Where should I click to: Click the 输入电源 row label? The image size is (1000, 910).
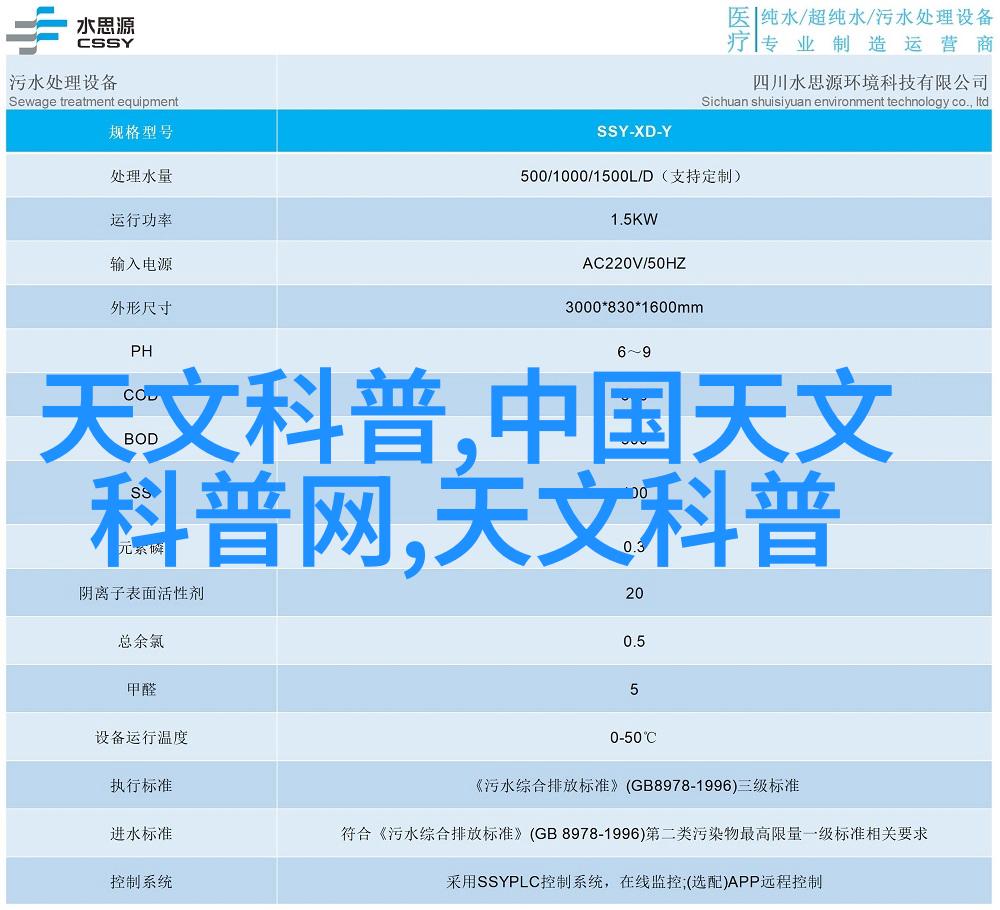141,264
